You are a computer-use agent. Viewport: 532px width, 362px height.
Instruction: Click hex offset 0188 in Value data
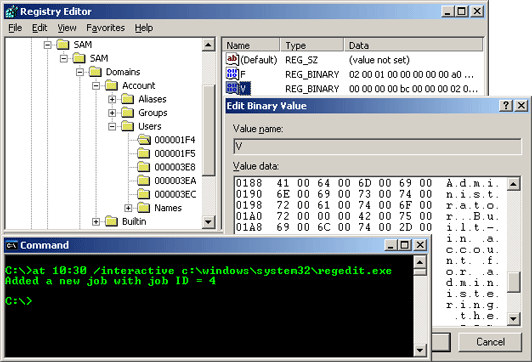(249, 183)
